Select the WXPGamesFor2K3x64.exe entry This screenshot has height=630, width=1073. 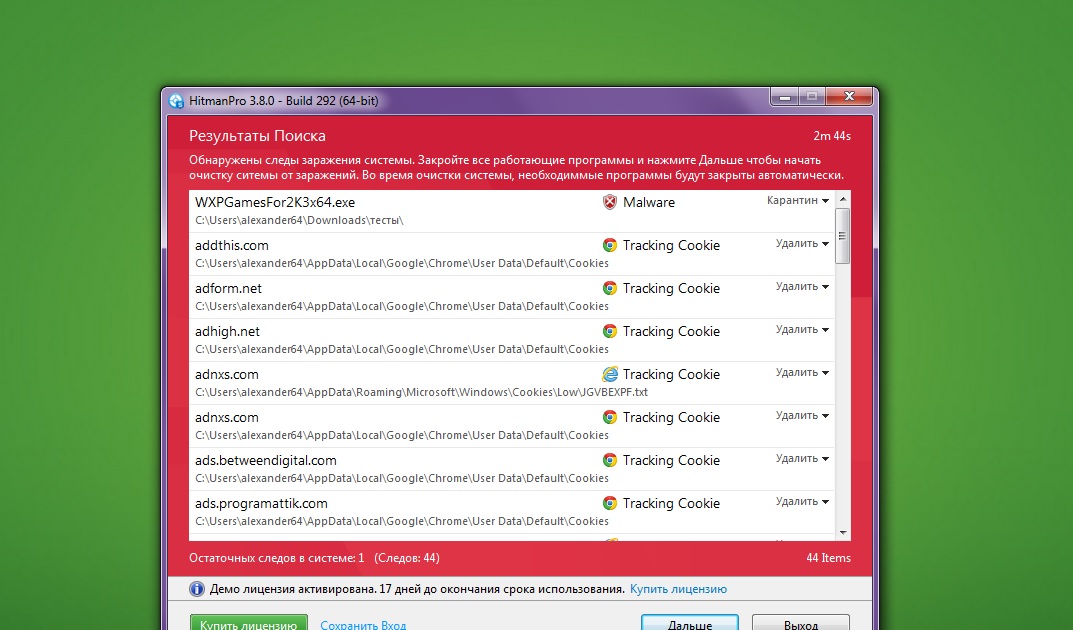click(x=512, y=211)
